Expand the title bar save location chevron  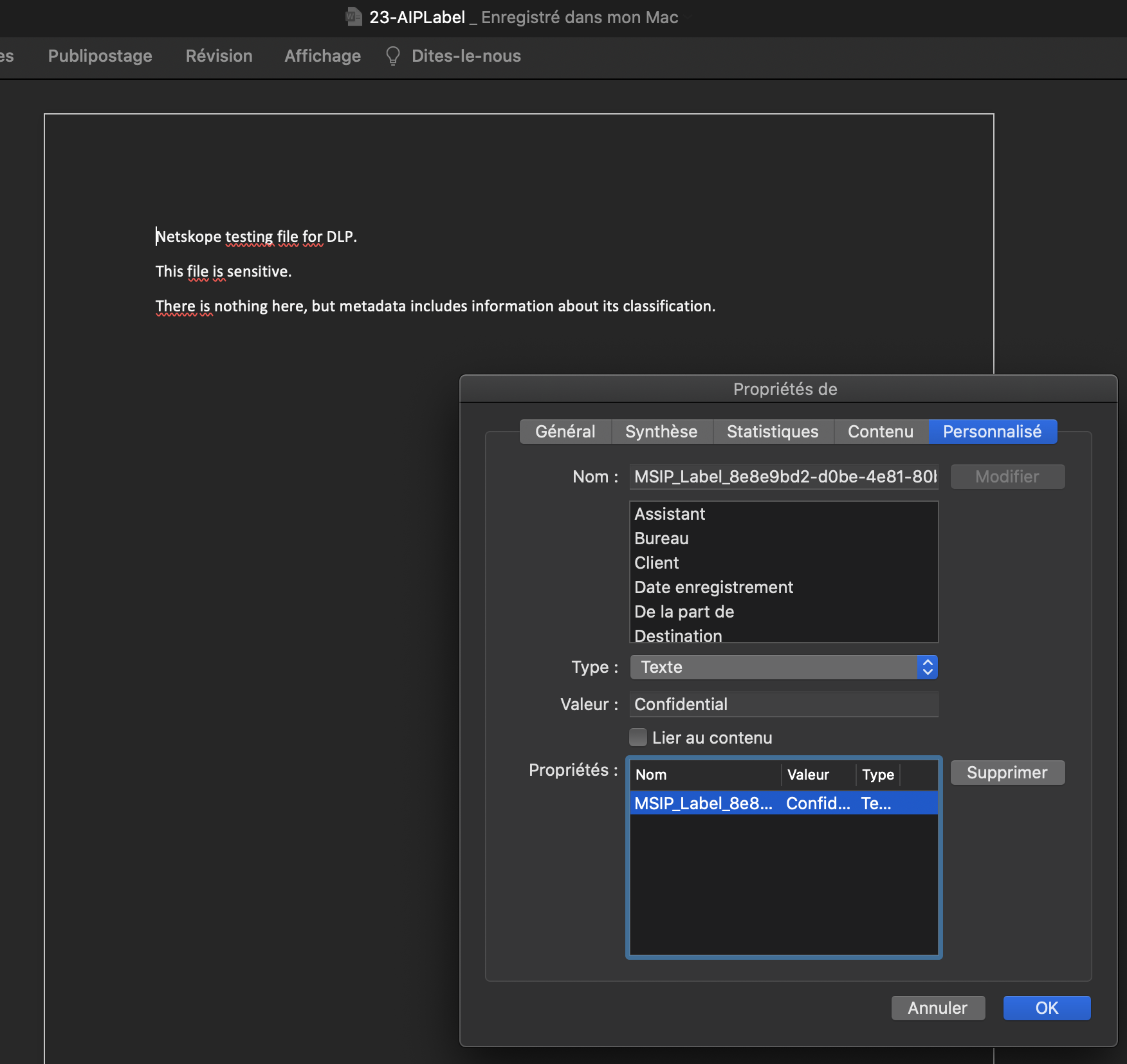click(687, 18)
